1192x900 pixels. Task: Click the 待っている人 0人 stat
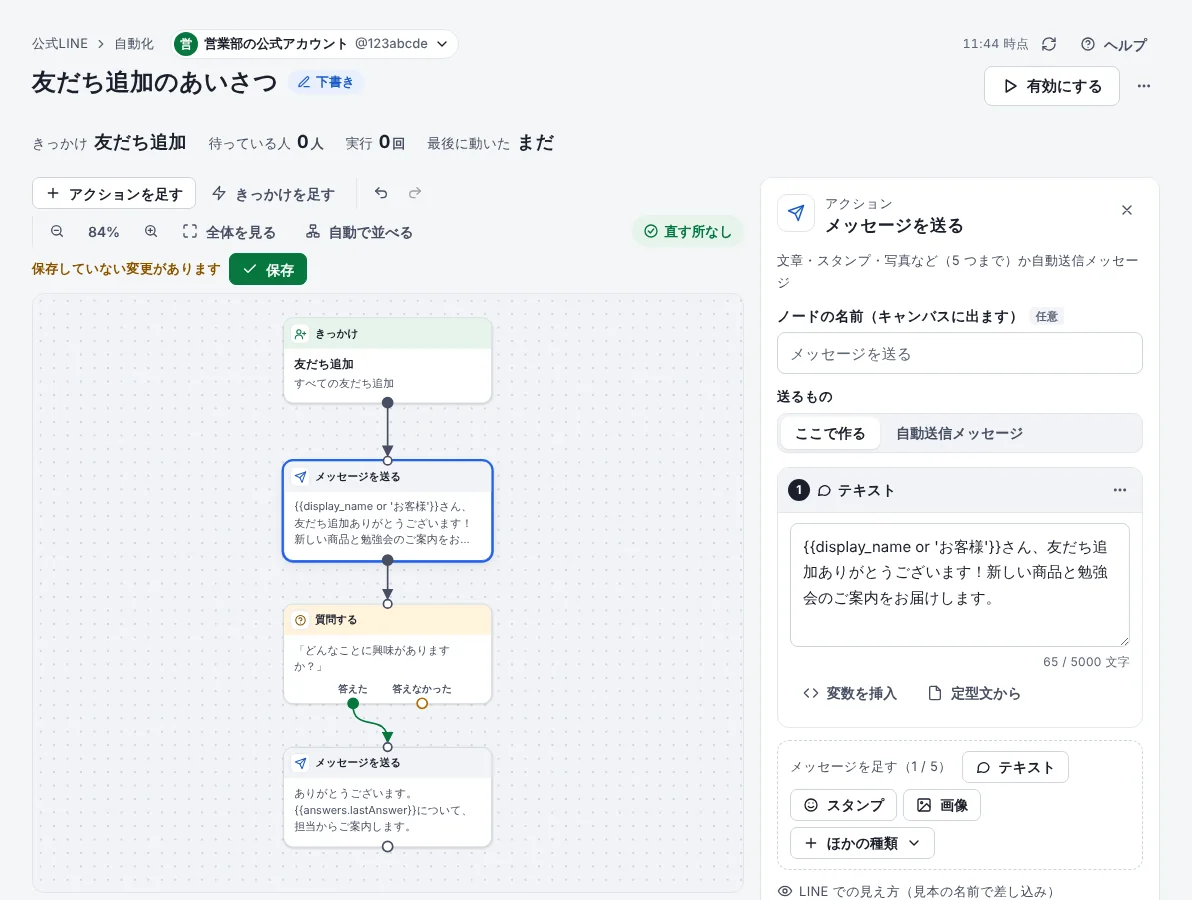tap(266, 143)
